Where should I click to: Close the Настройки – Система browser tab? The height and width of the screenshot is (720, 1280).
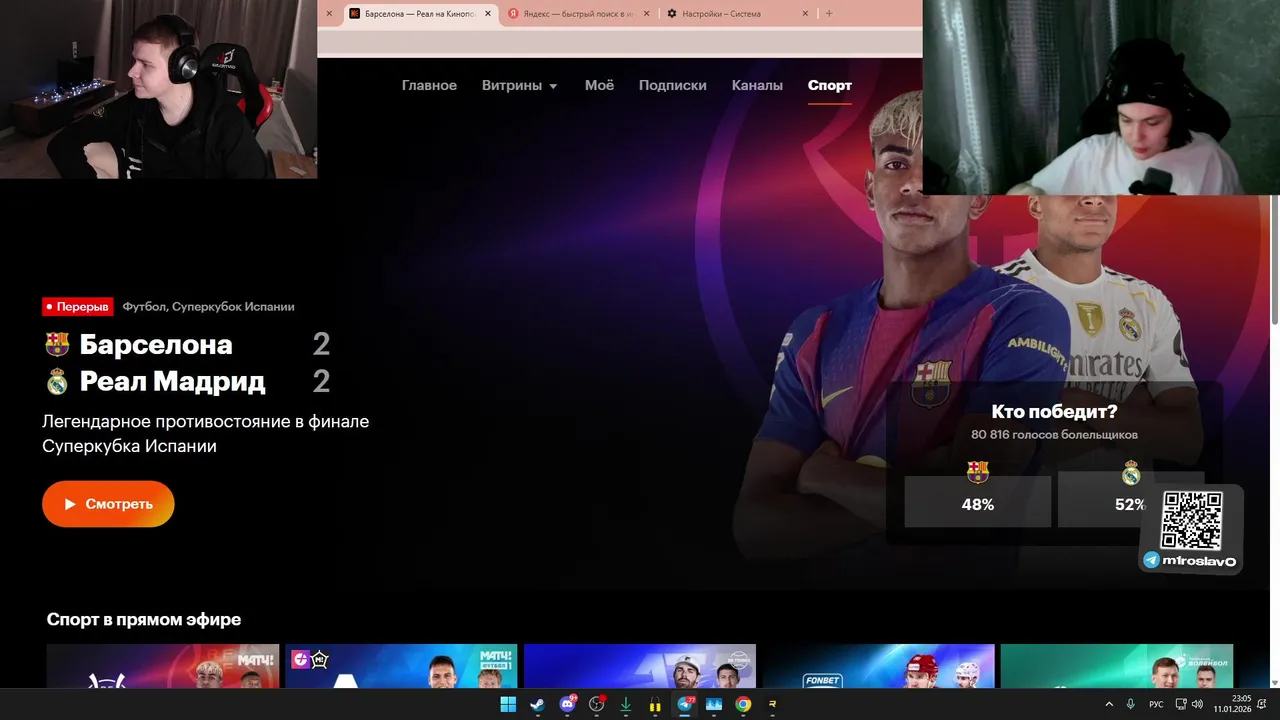click(x=805, y=14)
